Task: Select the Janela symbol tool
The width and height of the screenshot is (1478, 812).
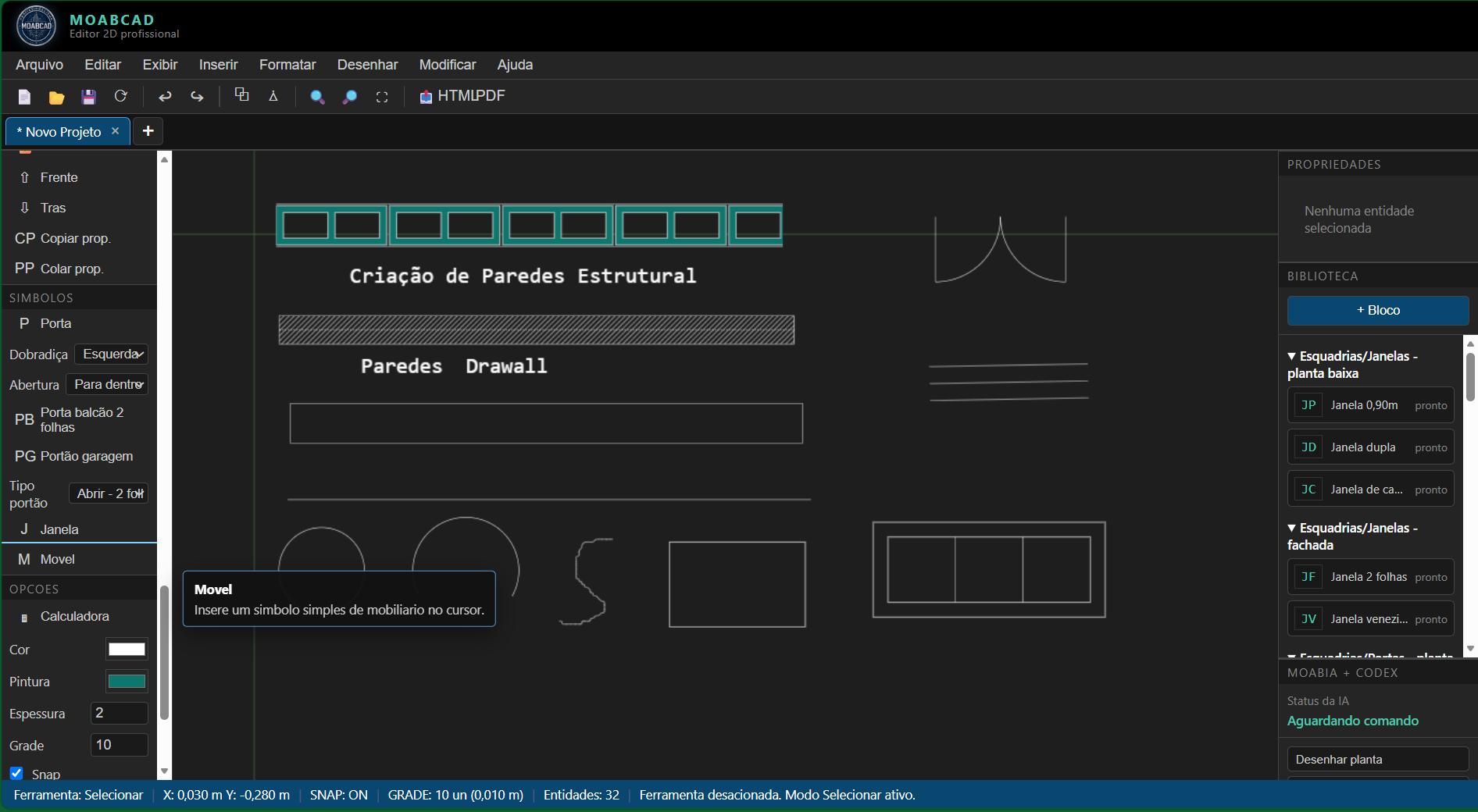Action: [80, 529]
